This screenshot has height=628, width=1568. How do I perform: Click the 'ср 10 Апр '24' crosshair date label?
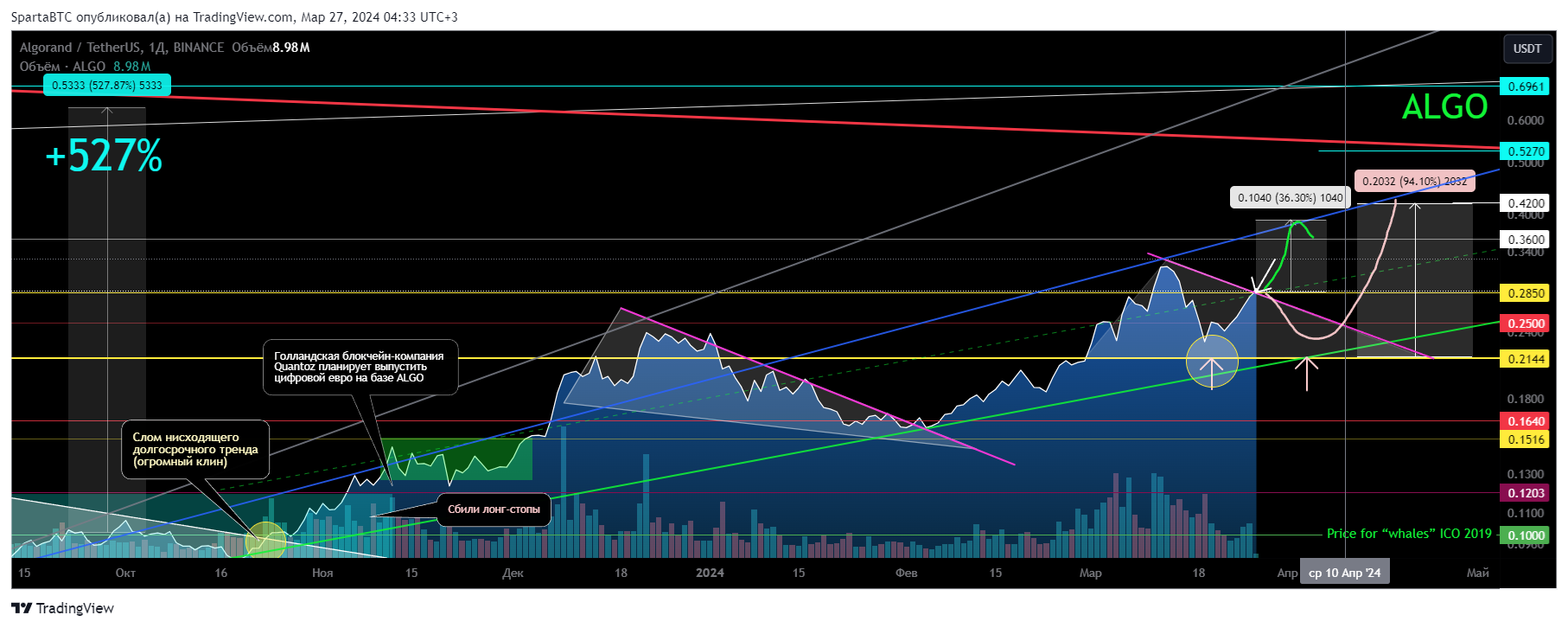tap(1345, 573)
